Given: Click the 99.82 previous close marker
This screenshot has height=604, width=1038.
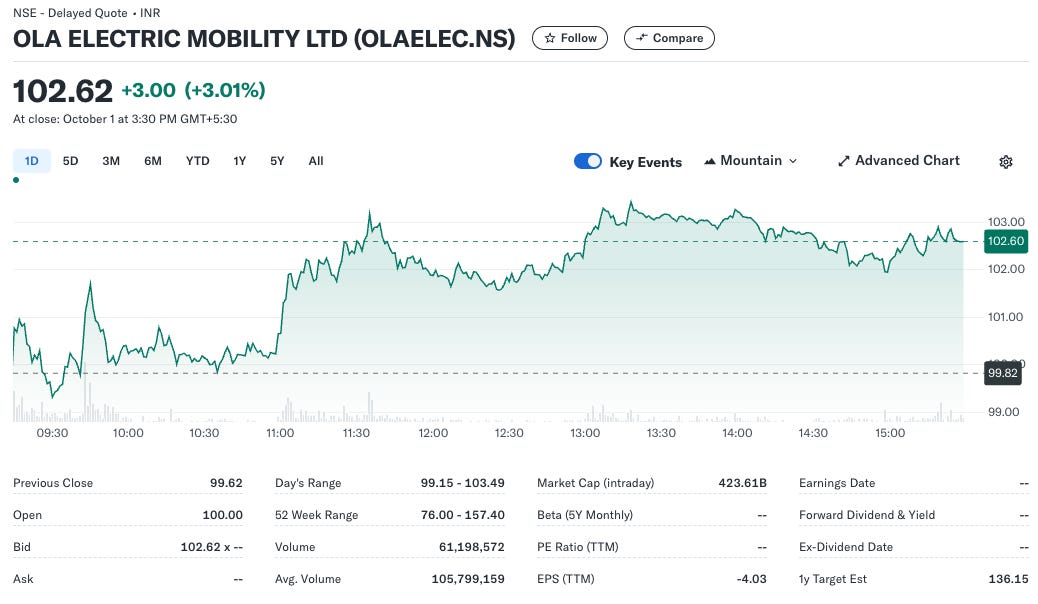Looking at the screenshot, I should (1003, 373).
